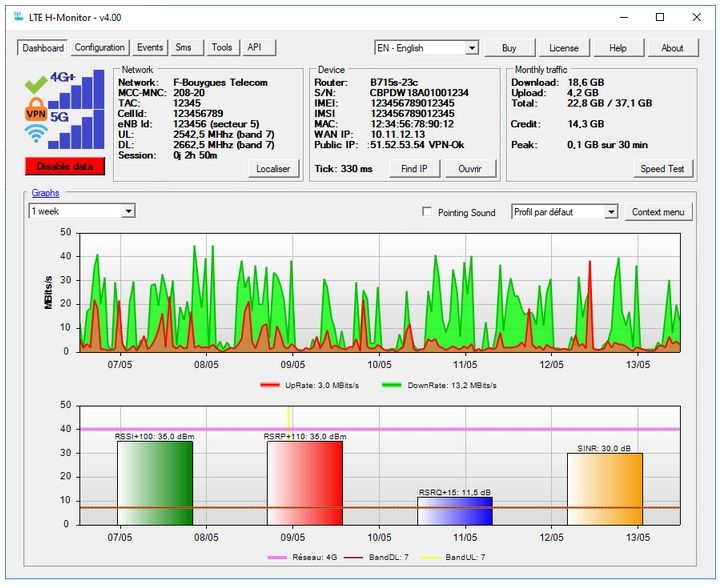This screenshot has width=725, height=587.
Task: Open the Configuration tab
Action: pos(99,48)
